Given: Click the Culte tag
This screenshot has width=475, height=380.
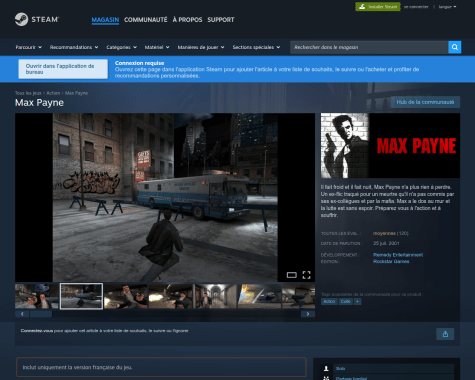Looking at the screenshot, I should (x=346, y=301).
